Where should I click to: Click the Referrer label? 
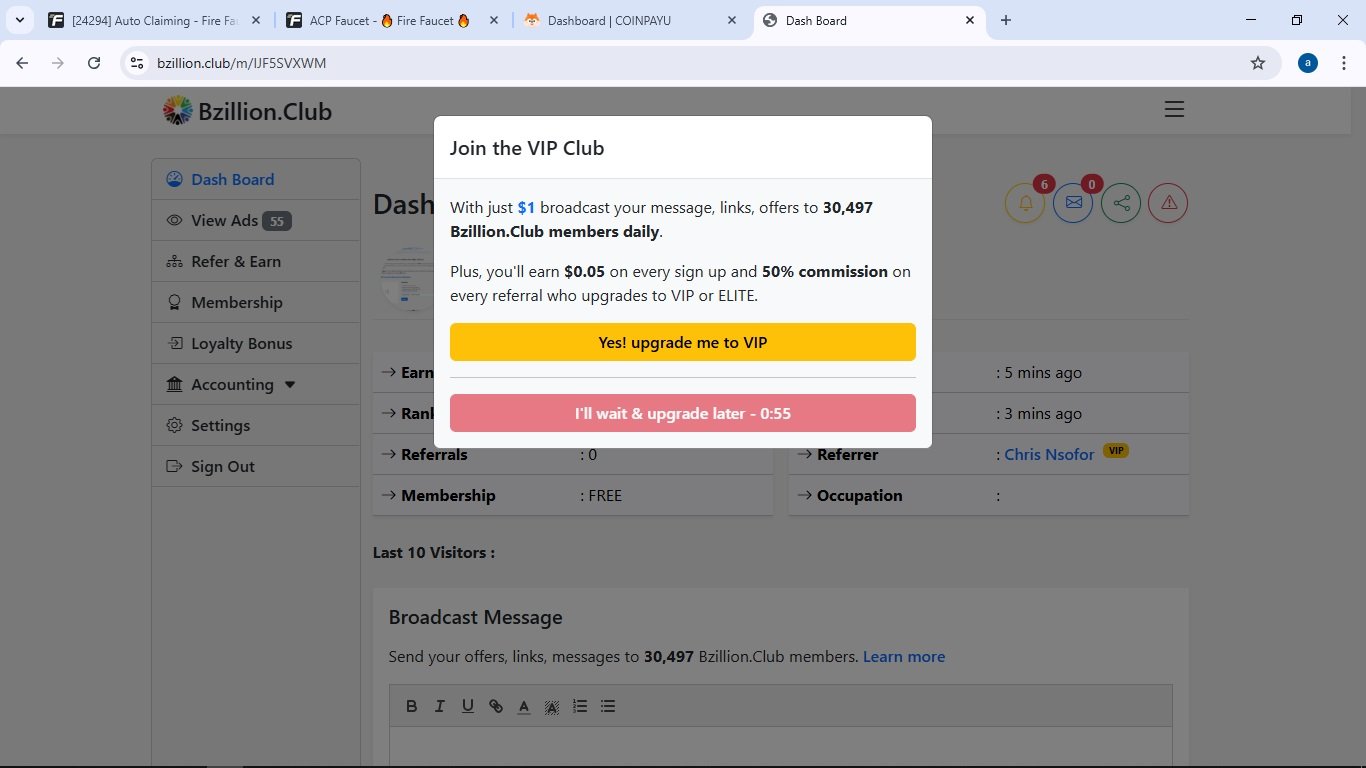(847, 454)
